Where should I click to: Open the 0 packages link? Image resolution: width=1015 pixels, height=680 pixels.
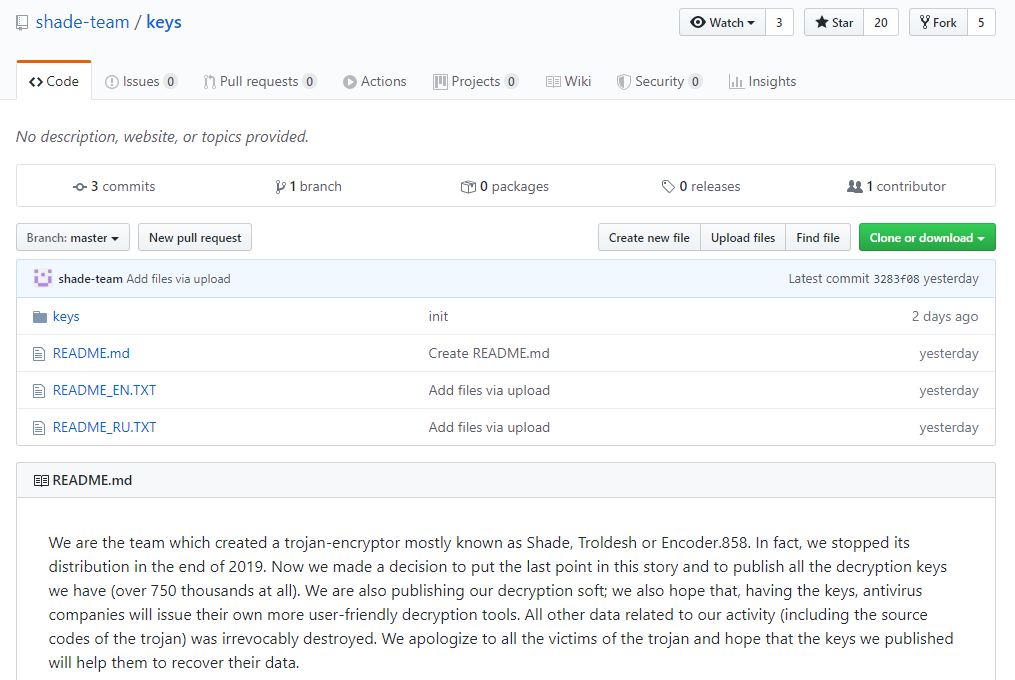(x=504, y=187)
